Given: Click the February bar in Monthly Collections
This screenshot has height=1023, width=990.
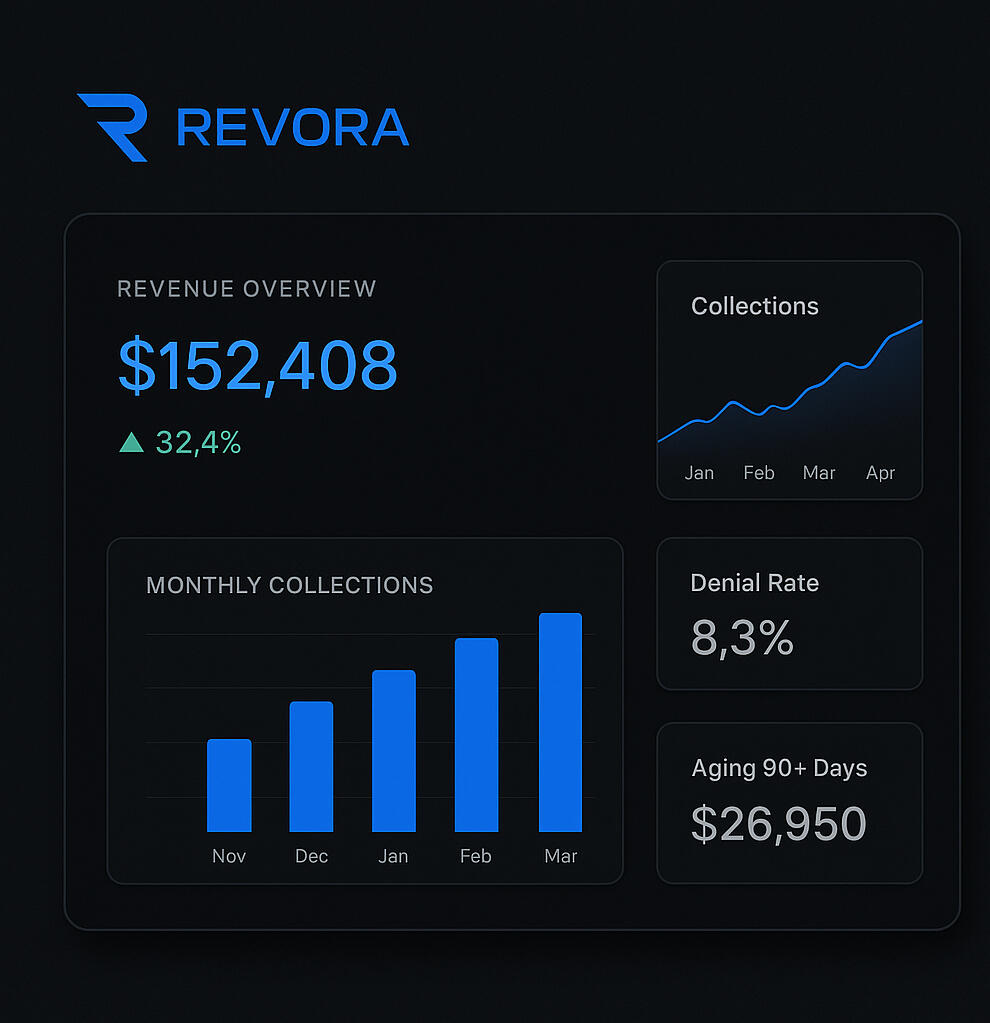Looking at the screenshot, I should point(476,735).
